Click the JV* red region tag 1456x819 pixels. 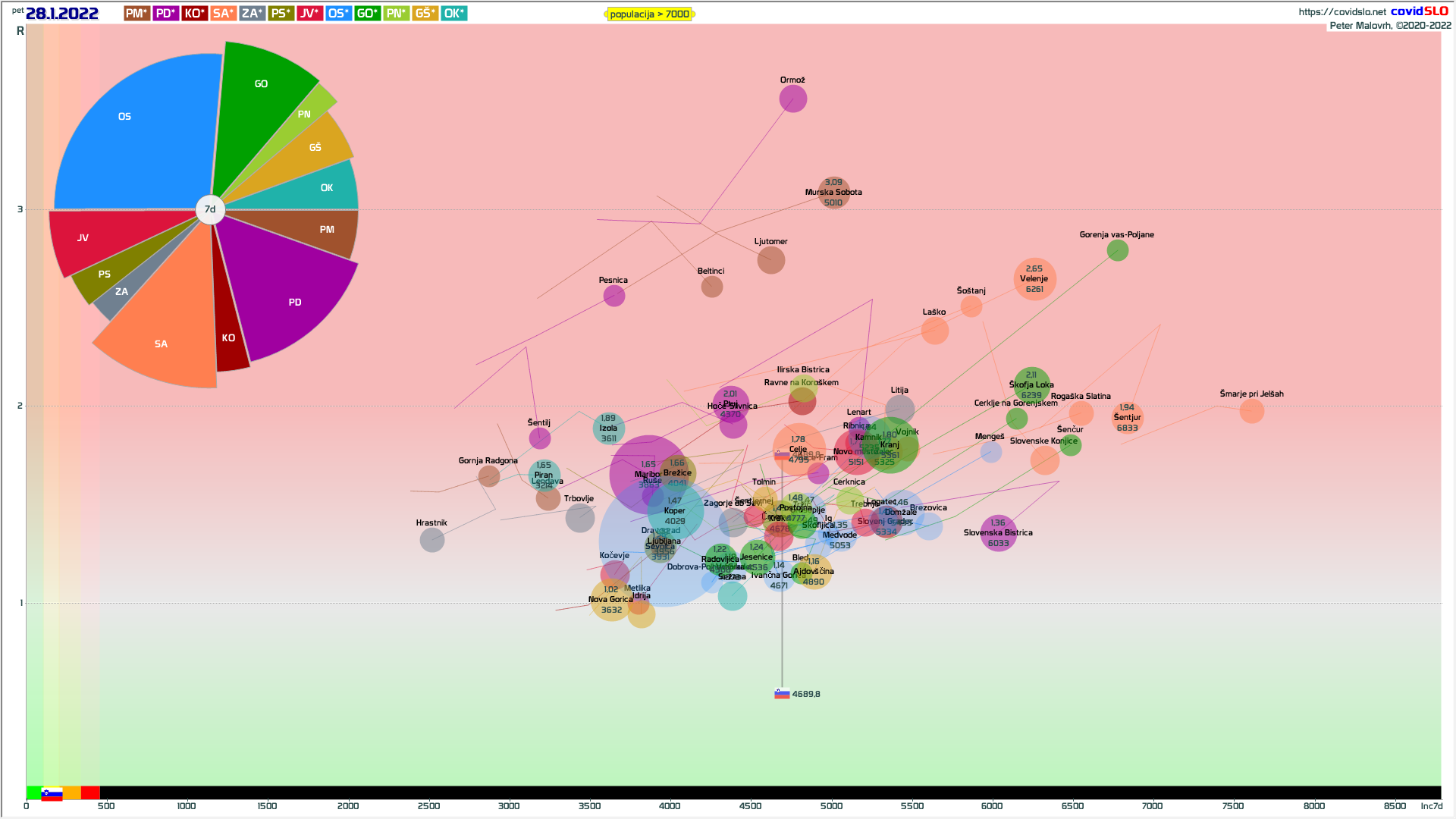(x=309, y=14)
